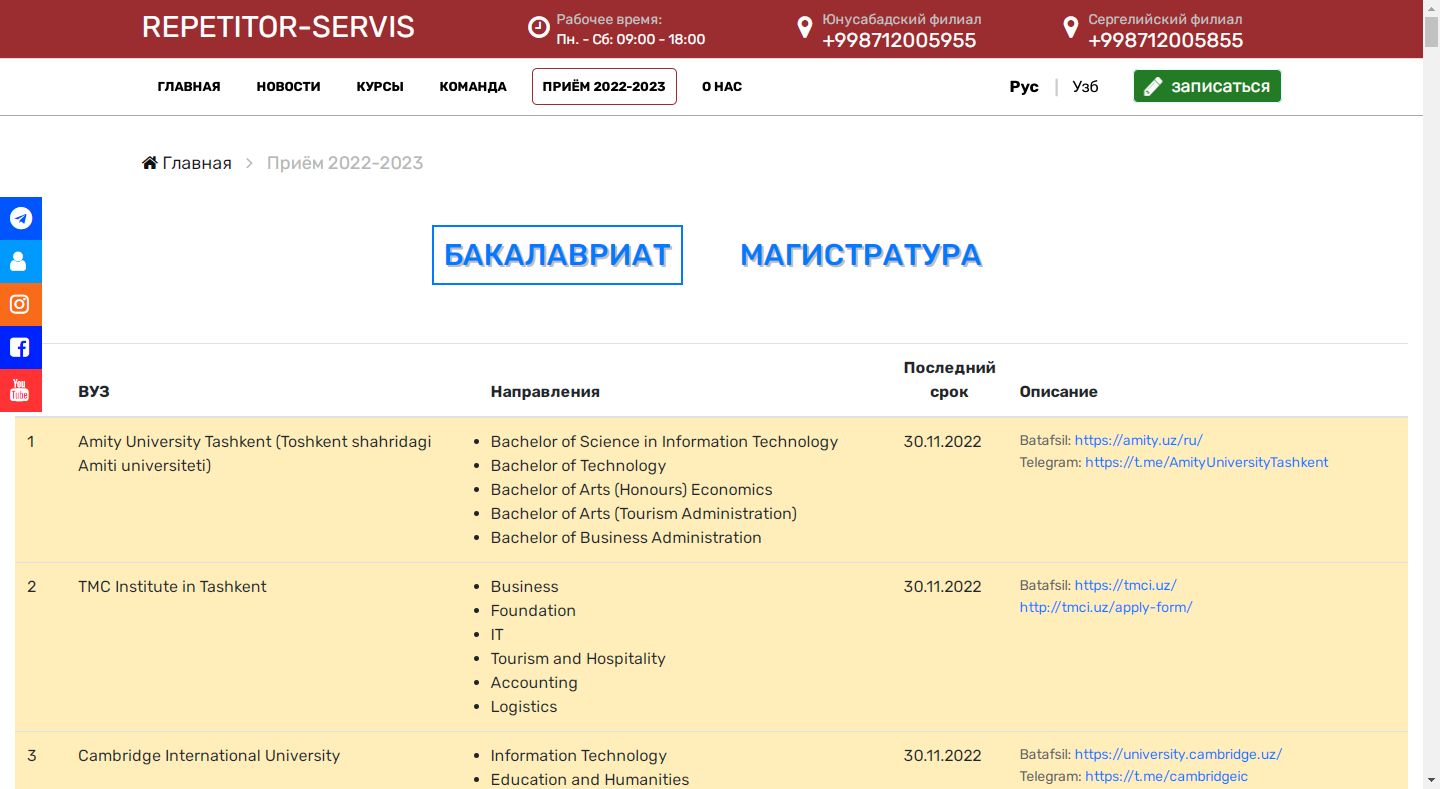Select the Бакалавриат tab

click(557, 255)
